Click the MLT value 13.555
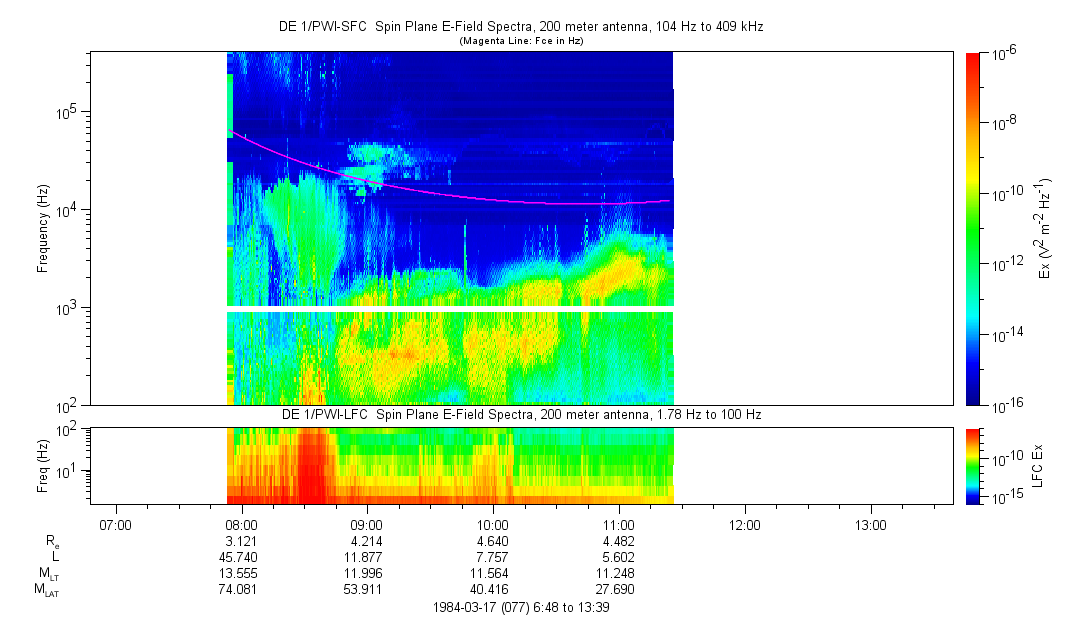The image size is (1083, 620). pyautogui.click(x=238, y=574)
